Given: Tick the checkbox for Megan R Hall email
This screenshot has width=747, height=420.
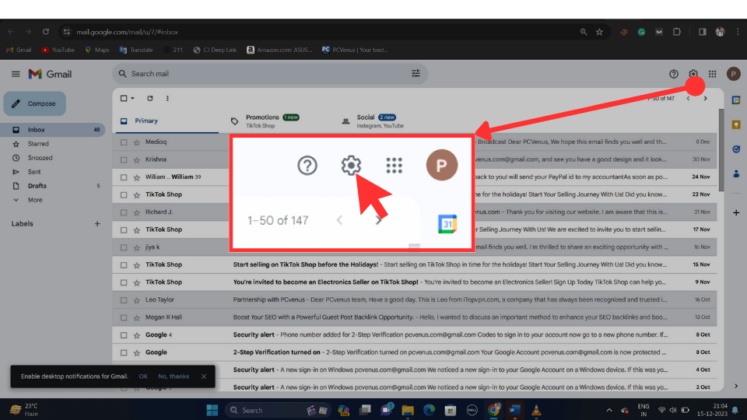Looking at the screenshot, I should click(124, 318).
